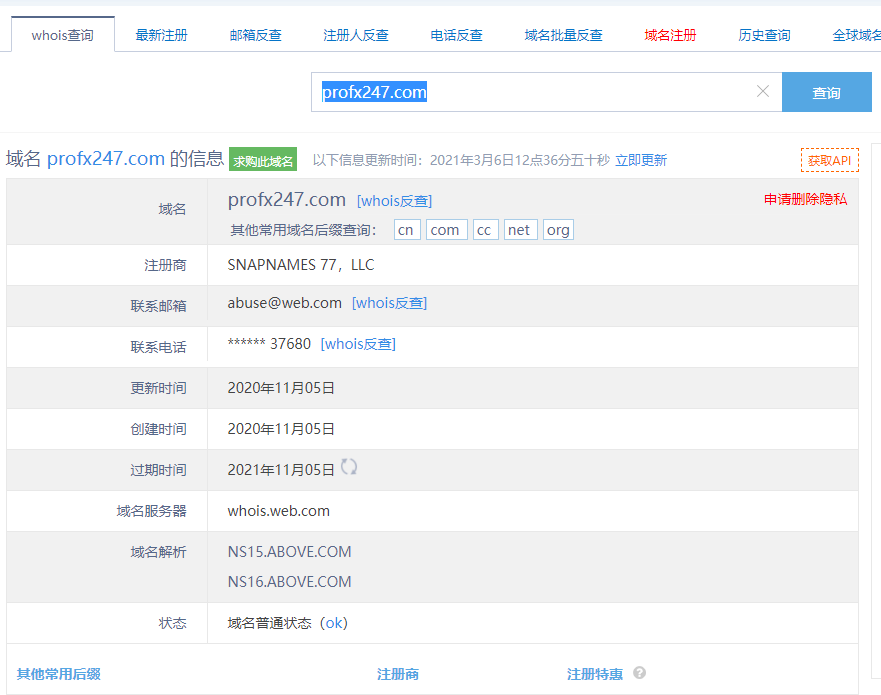Click the question mark icon near 注册特惠
881x695 pixels.
[x=639, y=673]
